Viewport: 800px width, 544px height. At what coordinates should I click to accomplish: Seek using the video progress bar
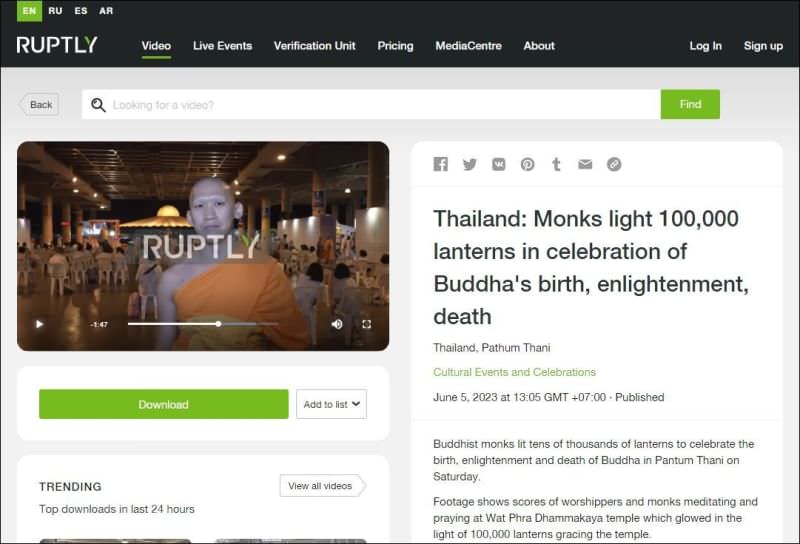203,324
